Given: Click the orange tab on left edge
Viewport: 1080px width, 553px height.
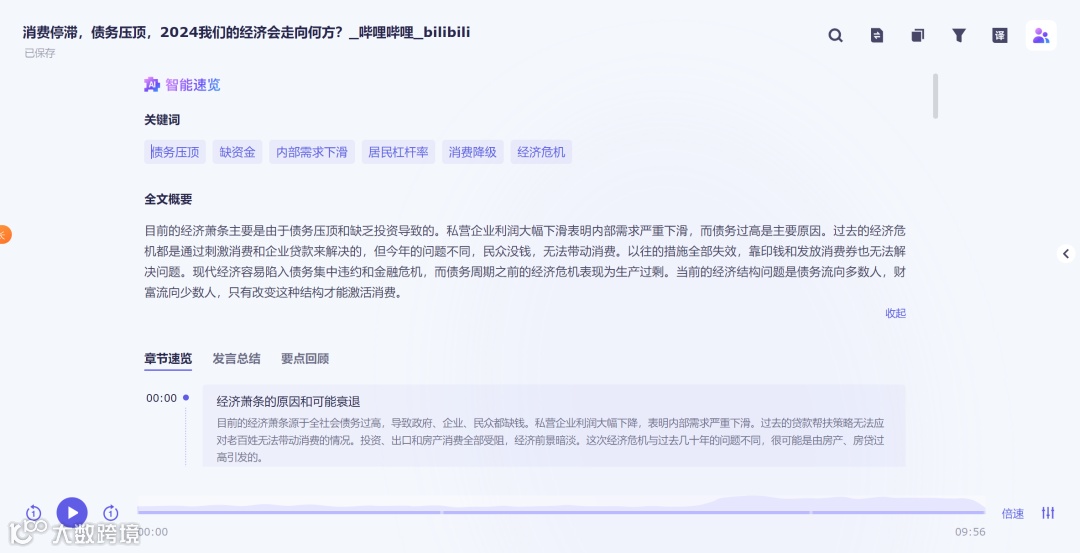Looking at the screenshot, I should [x=5, y=234].
